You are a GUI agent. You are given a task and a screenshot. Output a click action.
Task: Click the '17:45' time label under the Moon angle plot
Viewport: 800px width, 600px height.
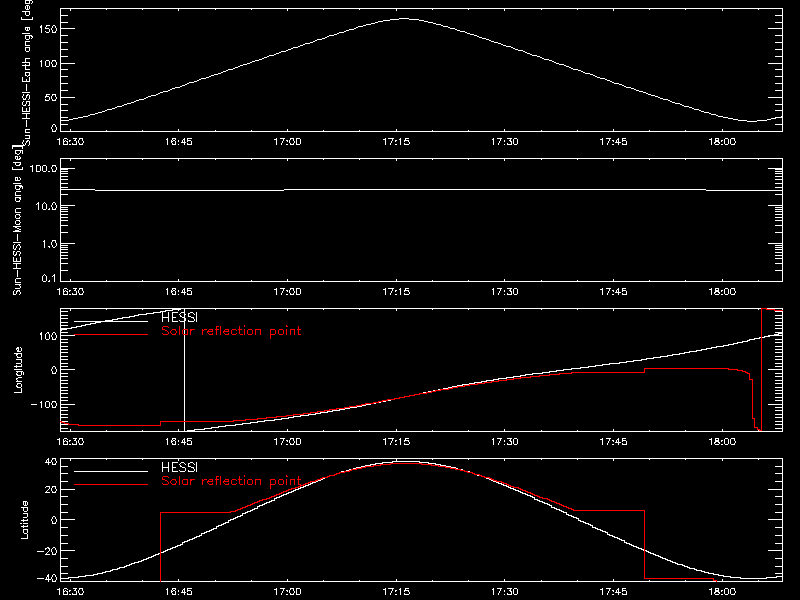[613, 292]
